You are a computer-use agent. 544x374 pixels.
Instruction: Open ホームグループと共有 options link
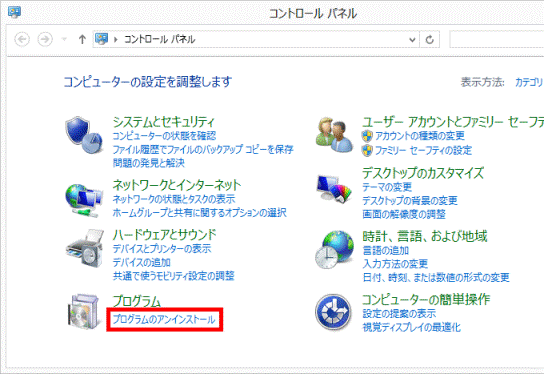199,212
